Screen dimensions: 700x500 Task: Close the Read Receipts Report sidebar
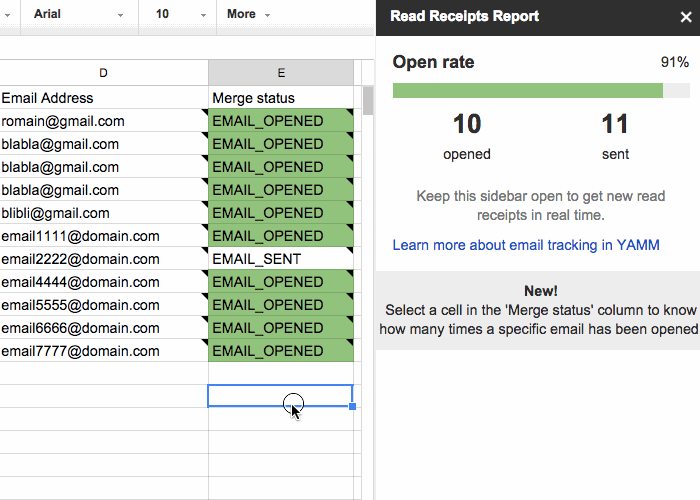(x=685, y=17)
